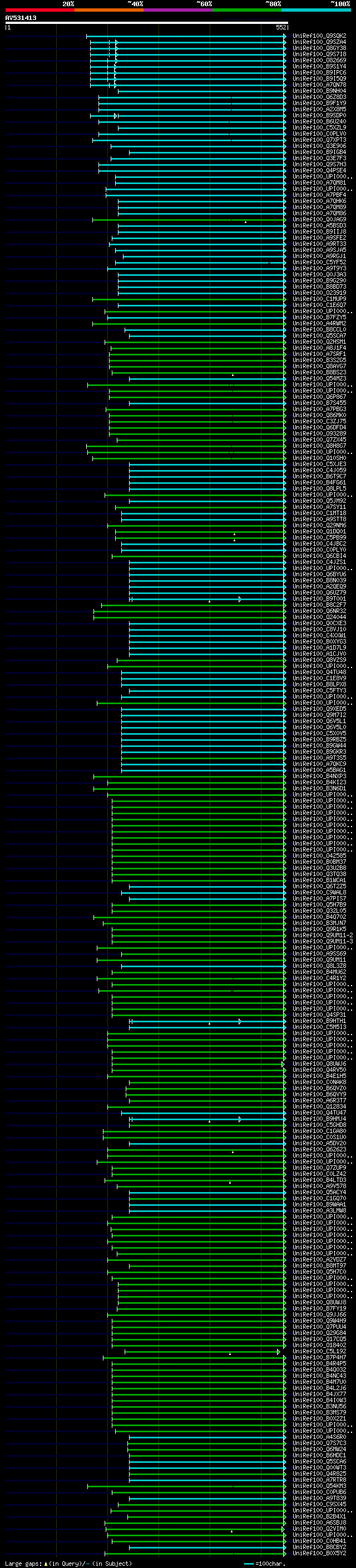Select hit label UniRef100_C5XZL9
Viewport: 356px width, 1568px height.
tap(319, 128)
